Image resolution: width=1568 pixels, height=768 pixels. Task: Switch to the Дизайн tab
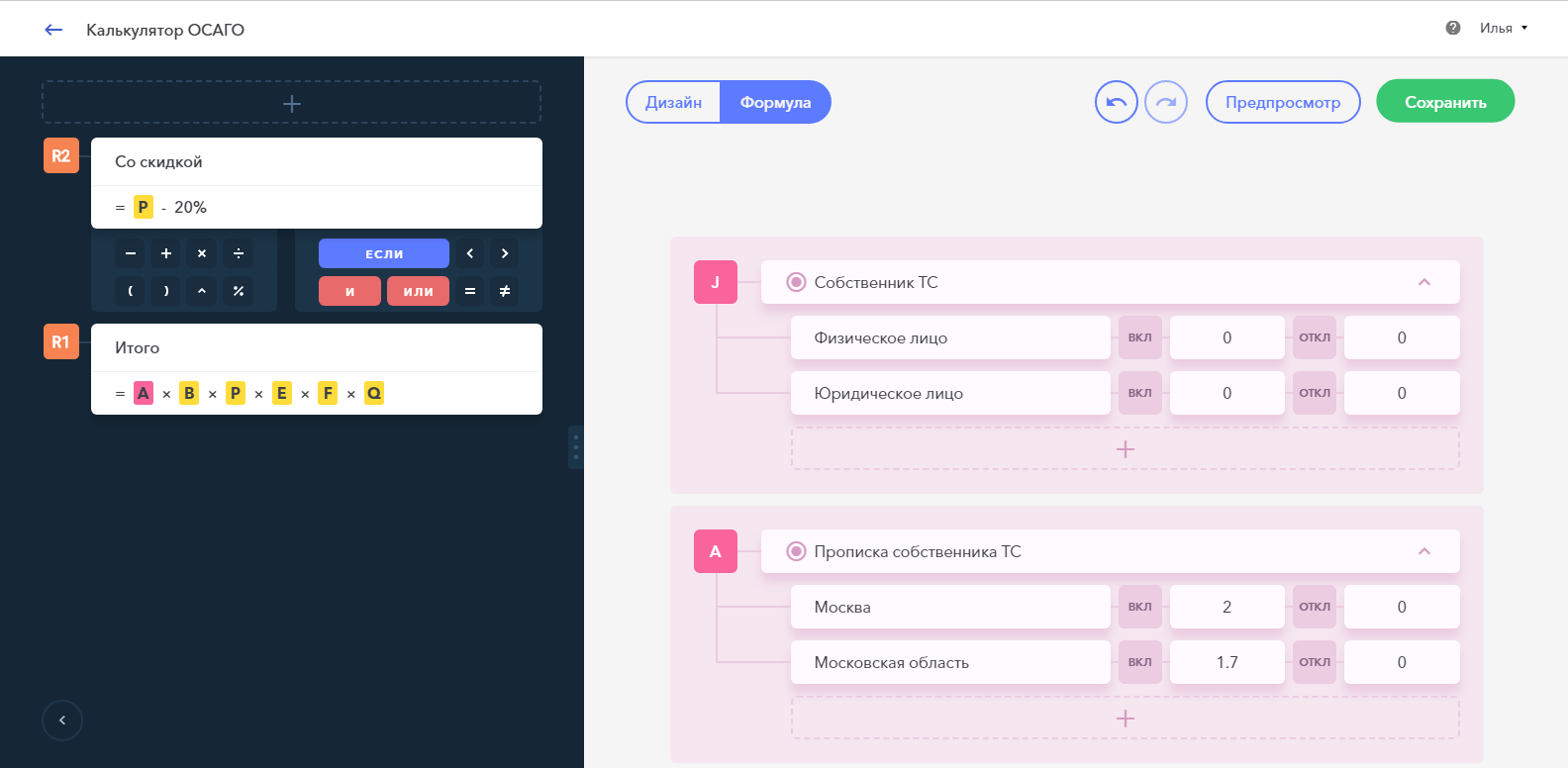673,102
